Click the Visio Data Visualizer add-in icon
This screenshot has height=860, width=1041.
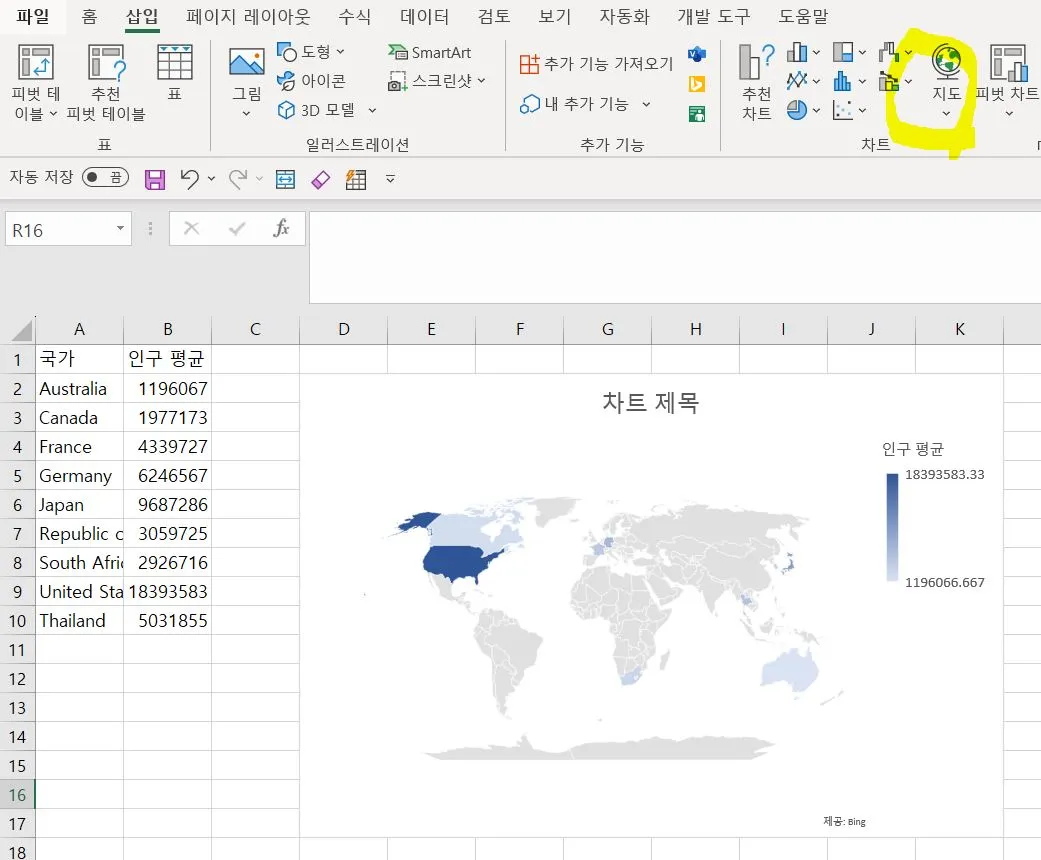pos(696,54)
